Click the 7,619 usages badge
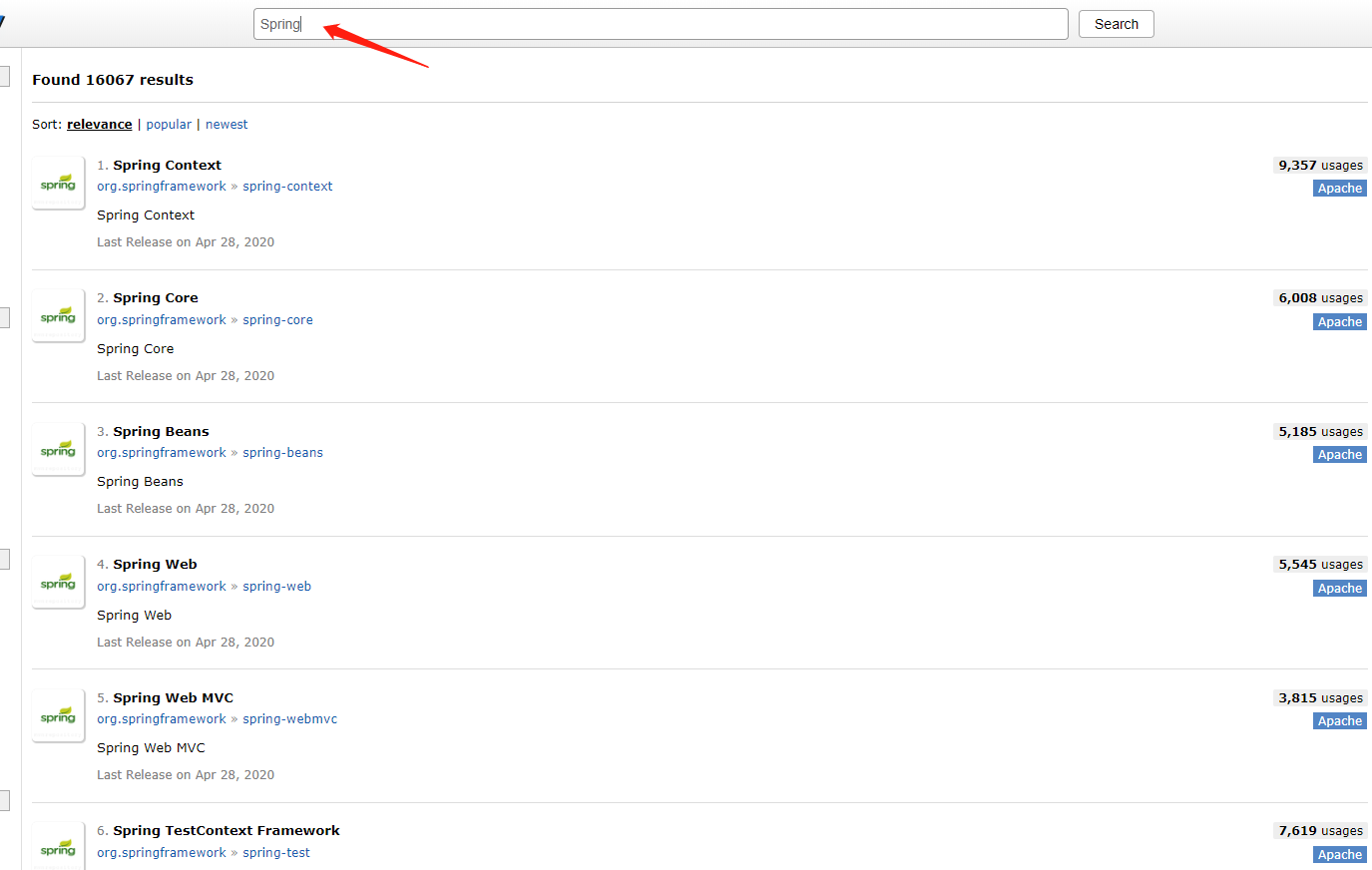Image resolution: width=1372 pixels, height=870 pixels. tap(1320, 831)
